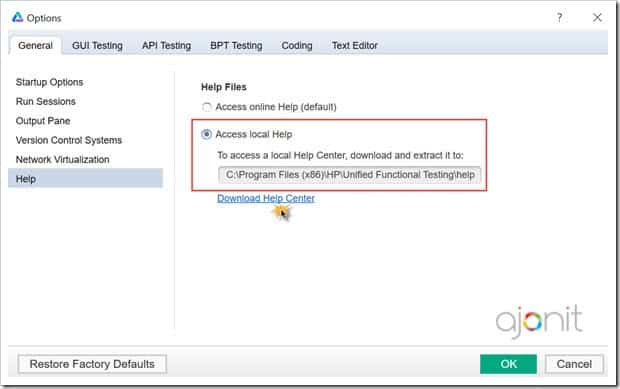620x389 pixels.
Task: Choose the Access local Help radio button
Action: coord(206,134)
